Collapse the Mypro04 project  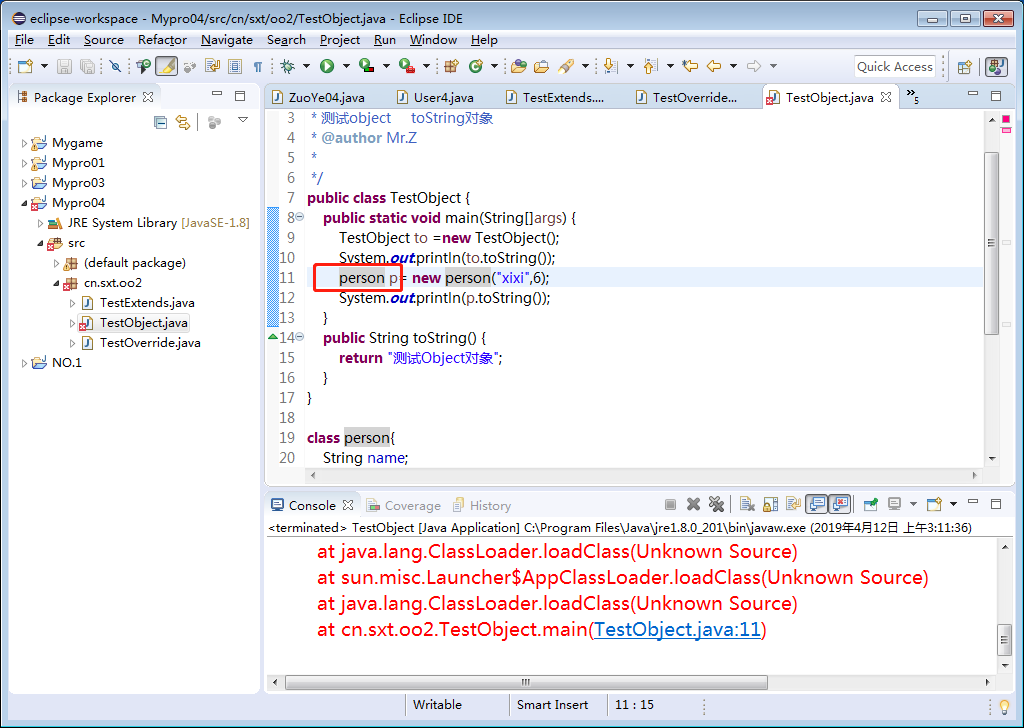[24, 203]
